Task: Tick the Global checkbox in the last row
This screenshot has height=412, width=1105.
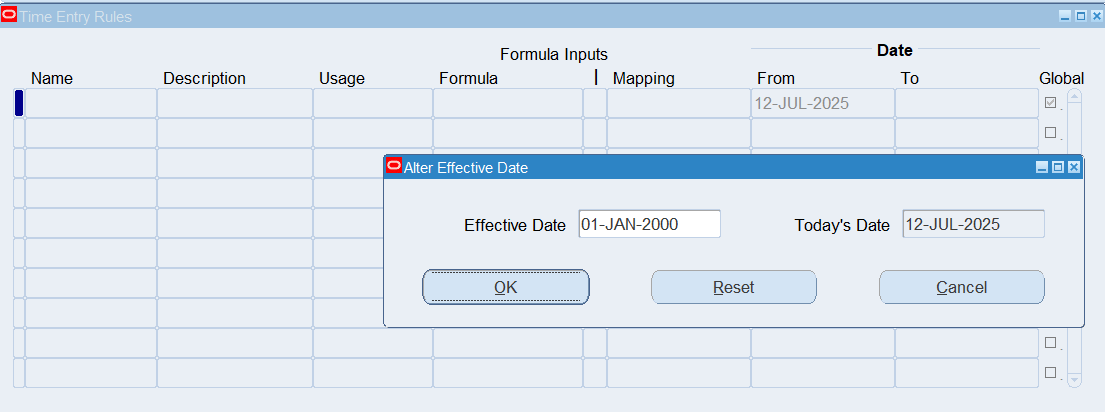Action: (1050, 372)
